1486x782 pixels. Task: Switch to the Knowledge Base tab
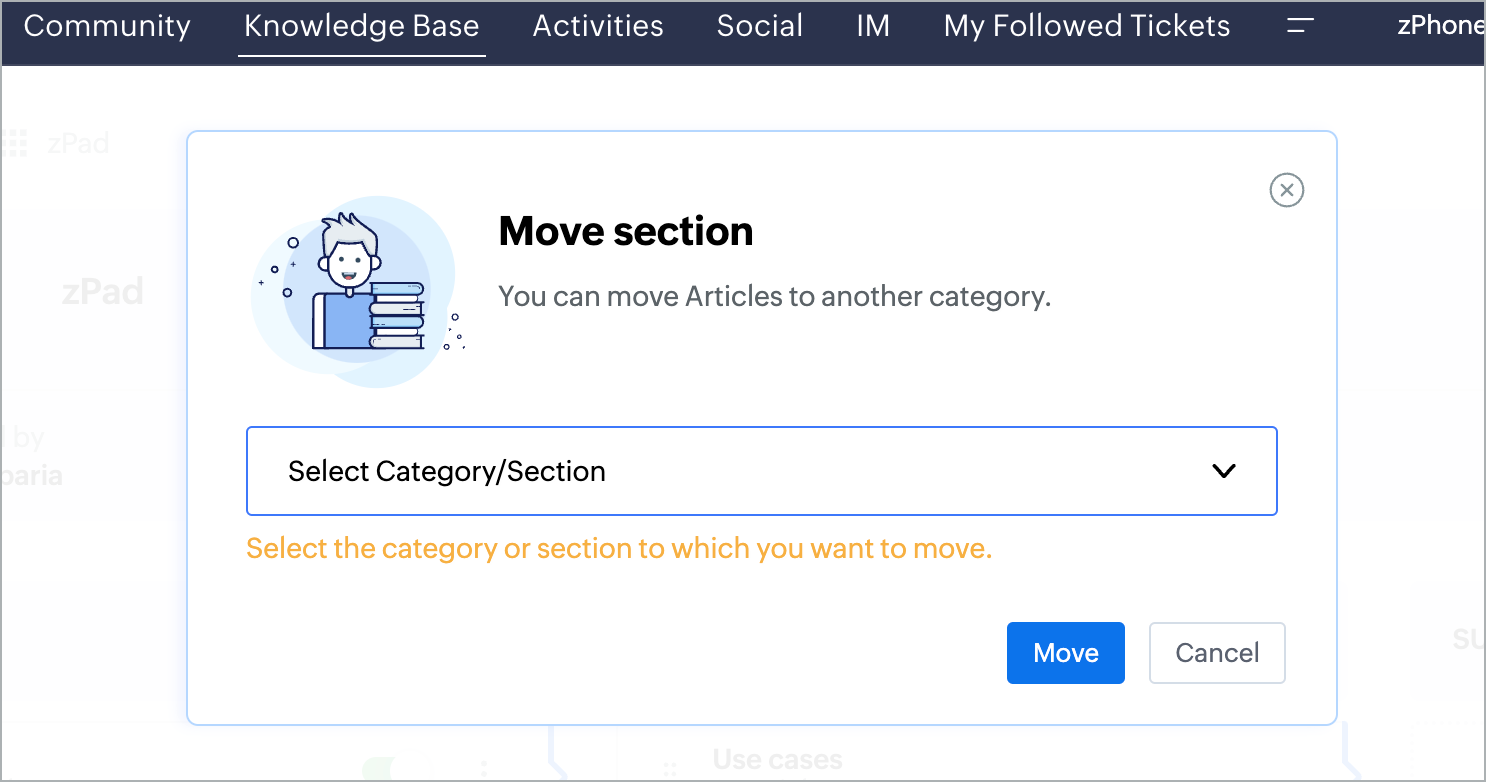[361, 26]
